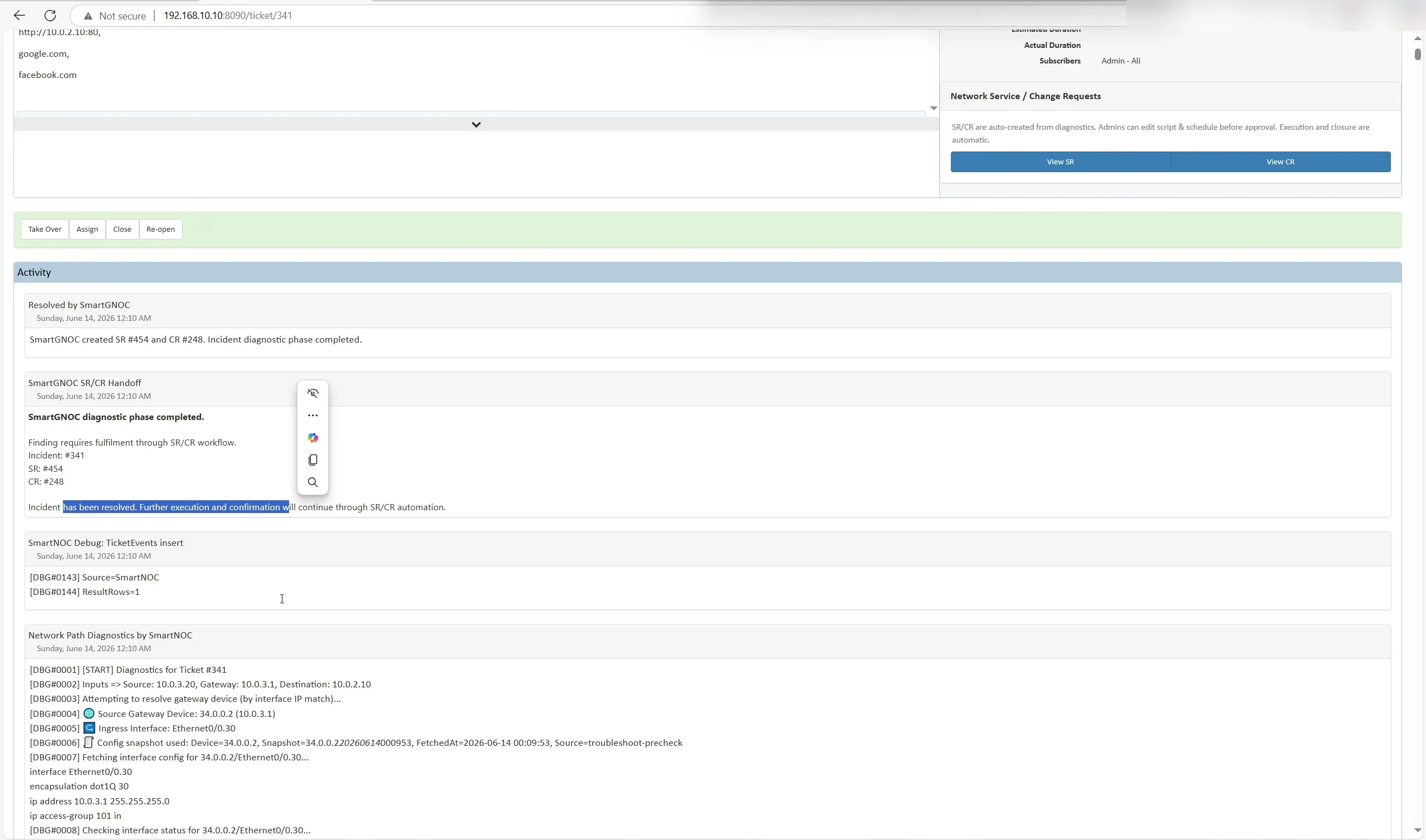Click the Re-open button

click(161, 229)
